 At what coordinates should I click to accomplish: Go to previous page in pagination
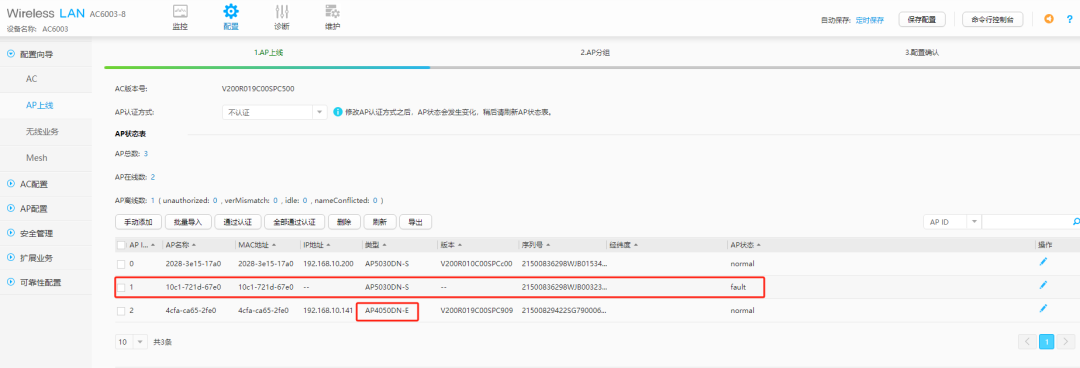pyautogui.click(x=1027, y=341)
